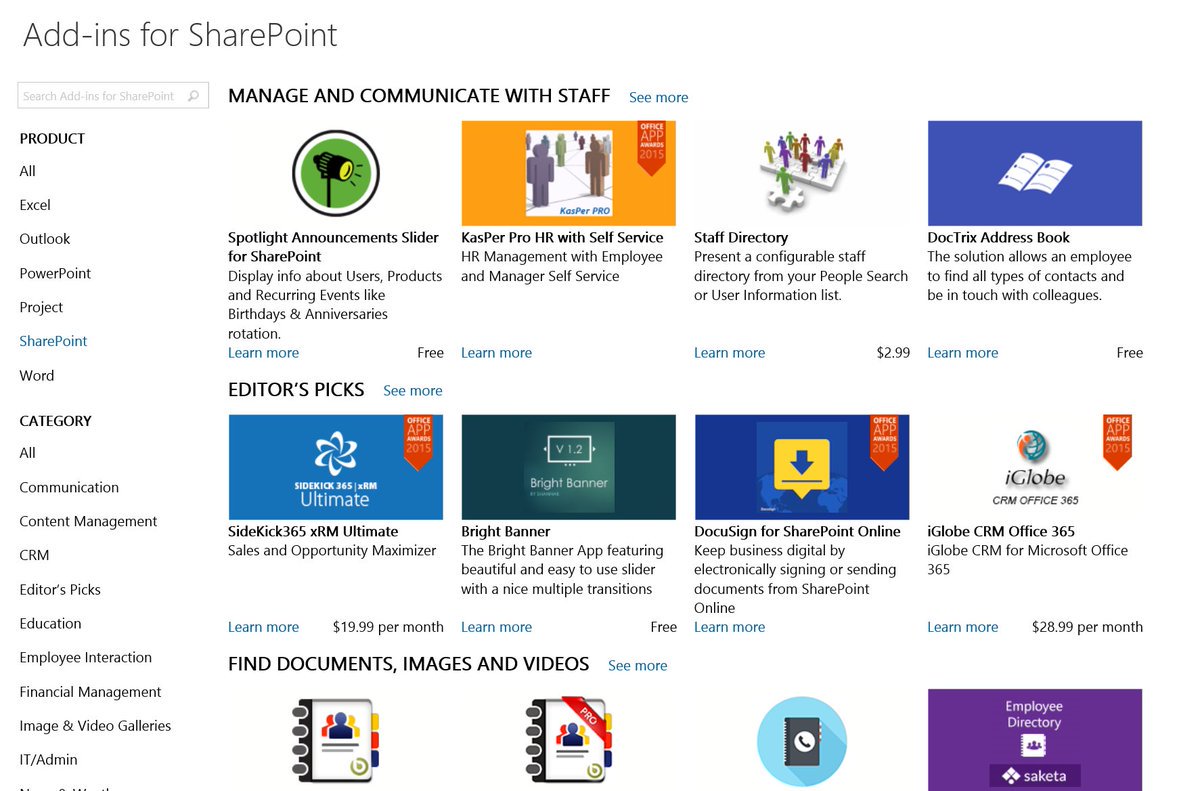1200x791 pixels.
Task: Open the iGlobe CRM Office 365 icon
Action: pos(1035,467)
